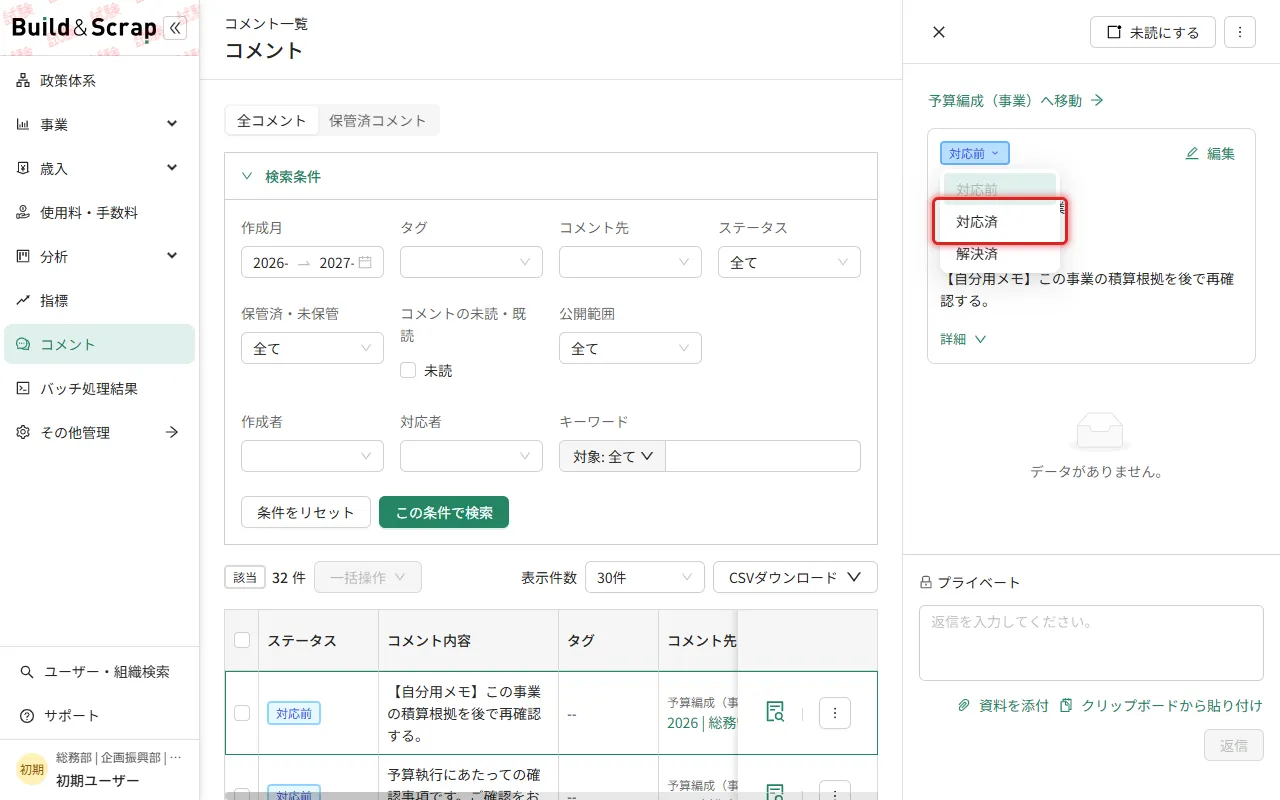Open the 表示件数 30件 dropdown
The height and width of the screenshot is (800, 1280).
(644, 577)
